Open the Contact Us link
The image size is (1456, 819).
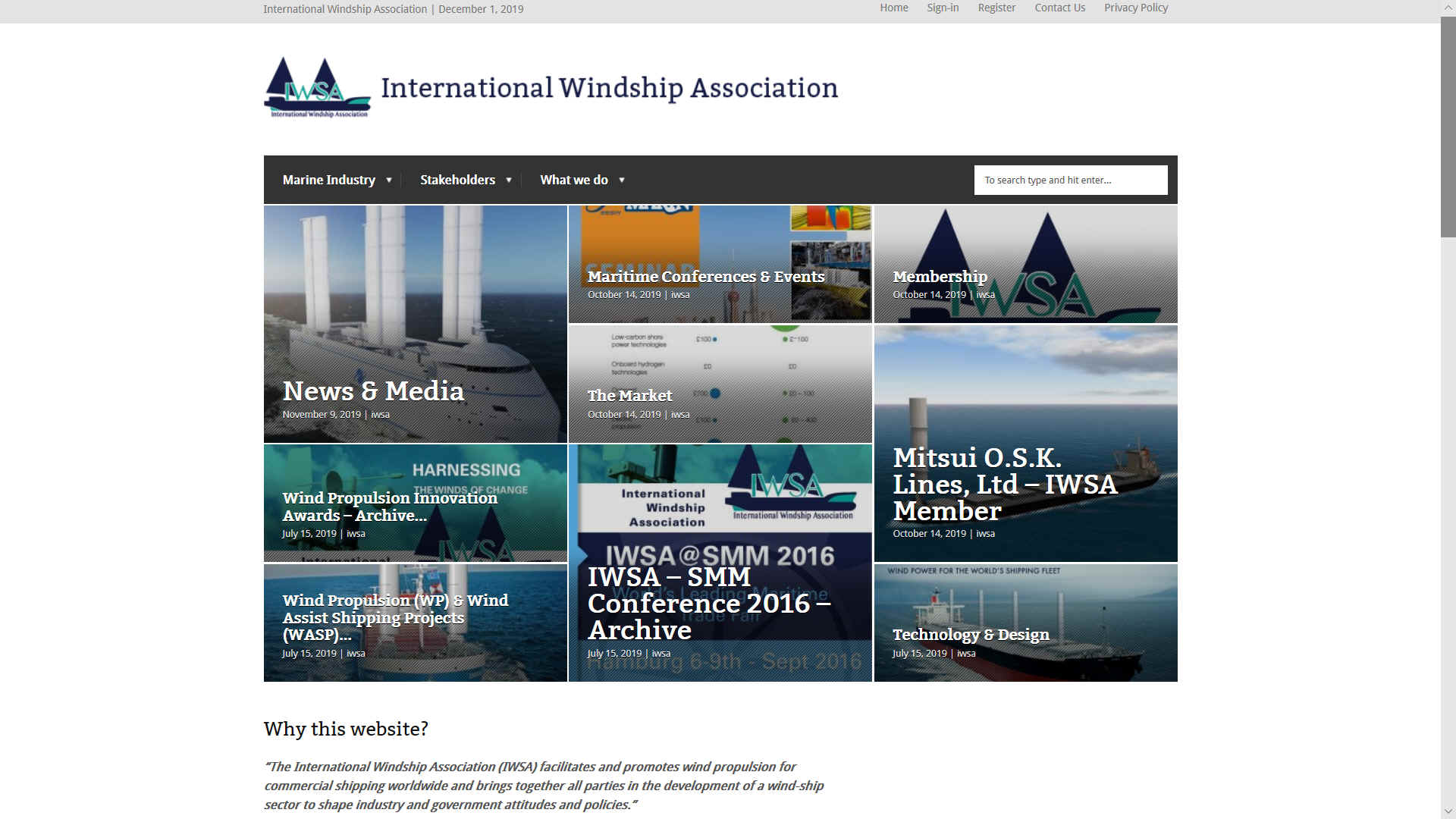click(x=1059, y=8)
